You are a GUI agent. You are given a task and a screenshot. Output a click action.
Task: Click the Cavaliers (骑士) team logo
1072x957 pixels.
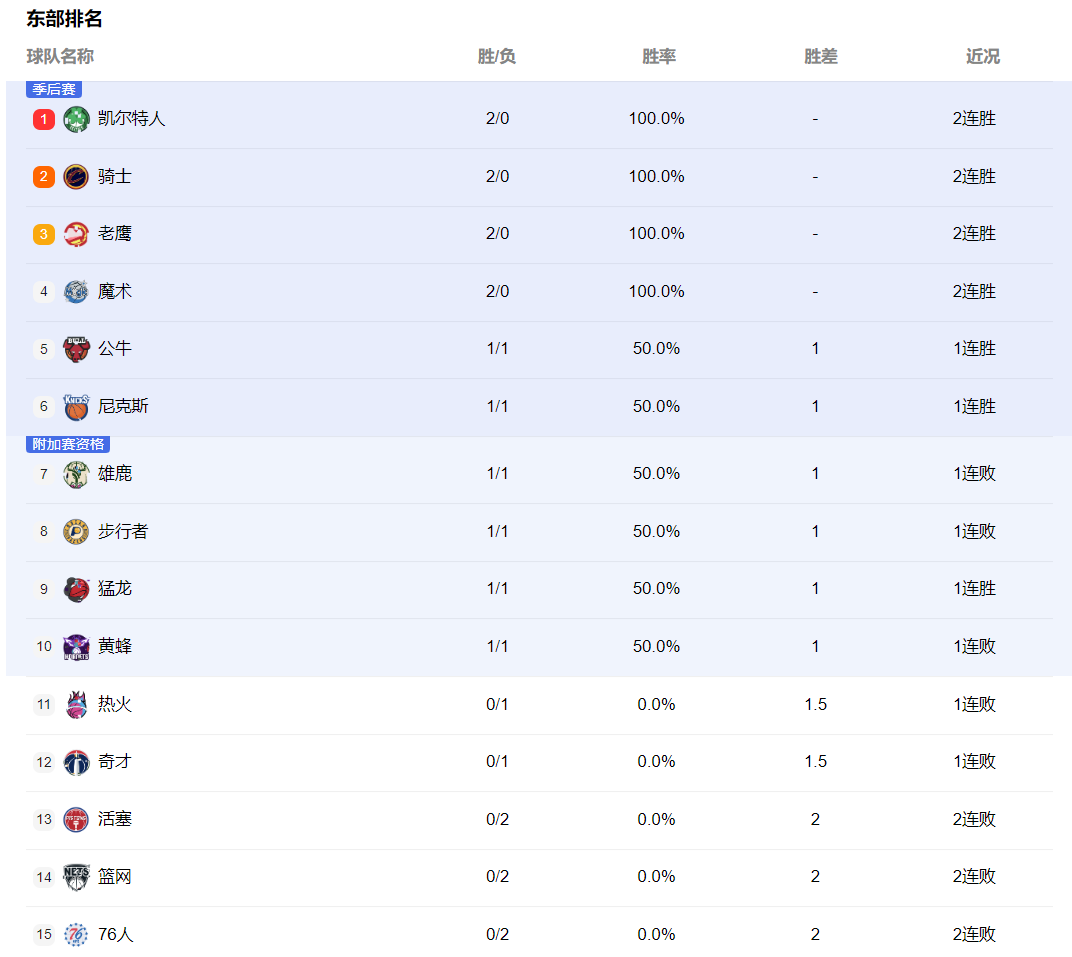click(76, 177)
